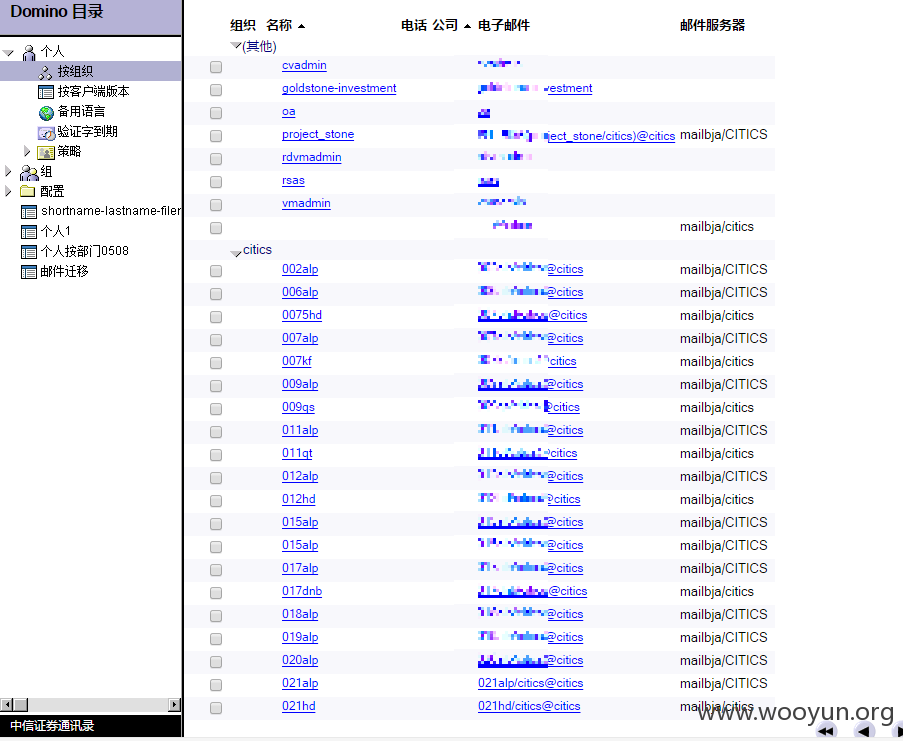
Task: Click the 电子邮件 column header
Action: tap(504, 25)
